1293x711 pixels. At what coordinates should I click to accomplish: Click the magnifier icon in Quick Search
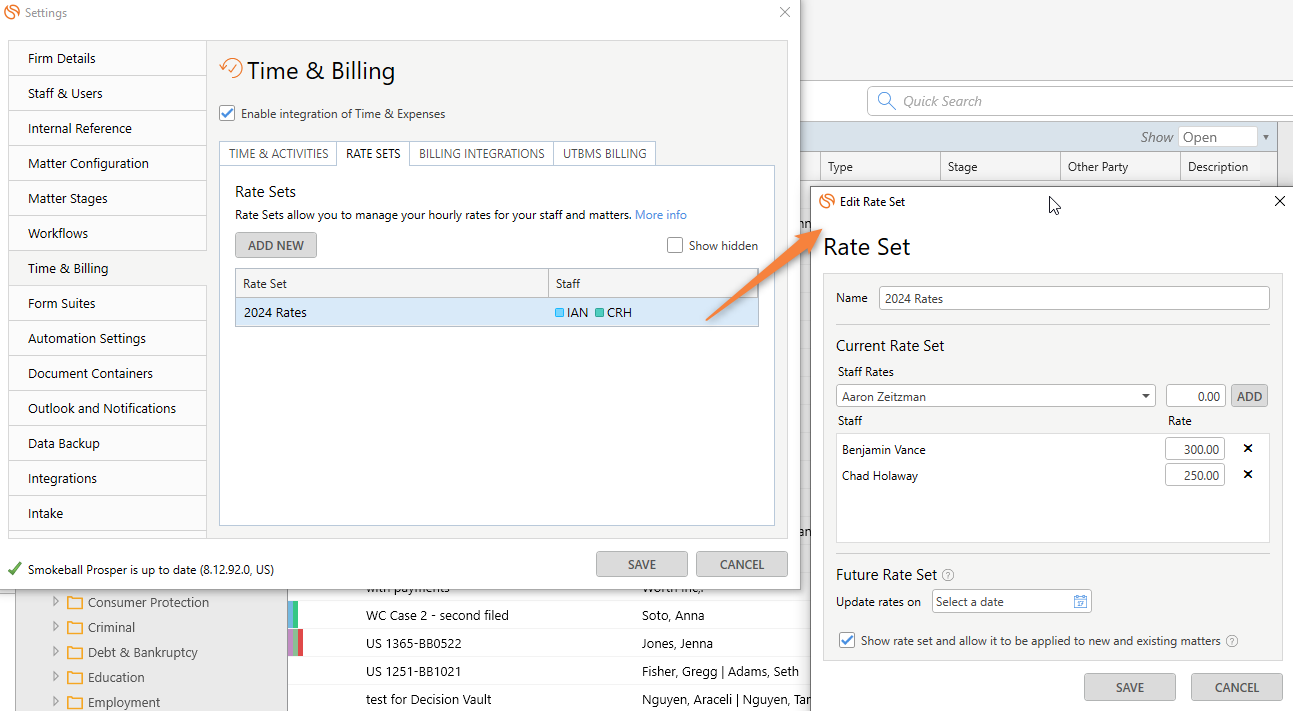point(886,101)
